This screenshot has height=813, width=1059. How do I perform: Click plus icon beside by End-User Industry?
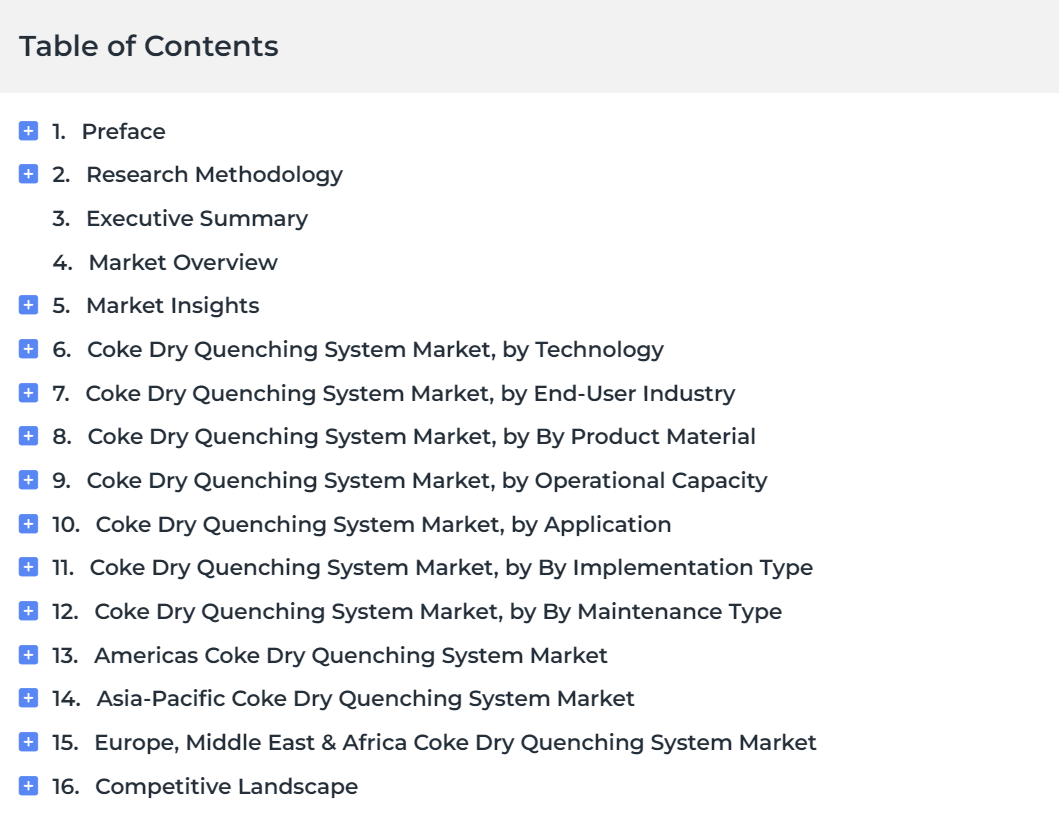click(x=28, y=392)
